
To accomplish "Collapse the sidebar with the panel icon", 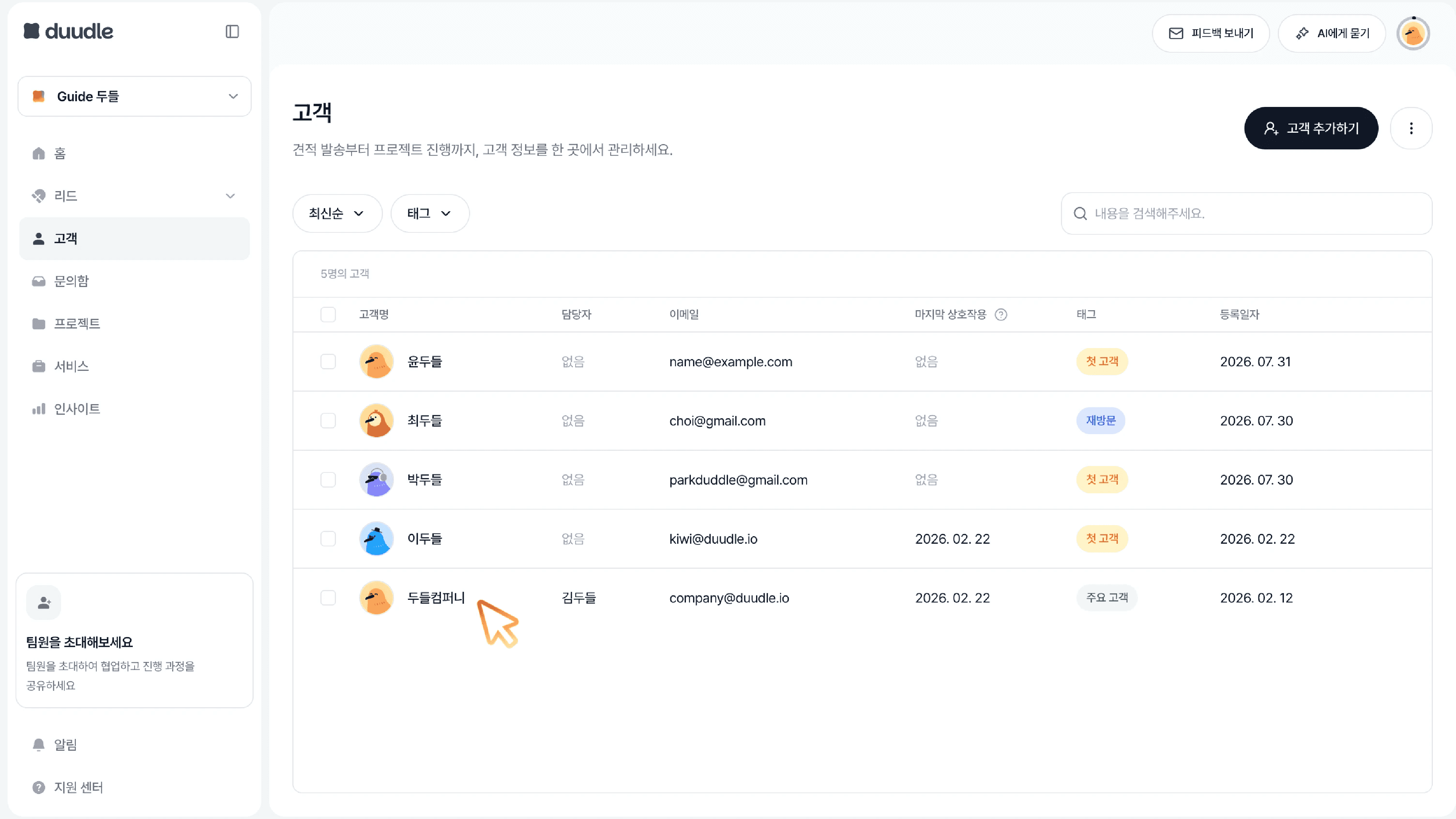I will (232, 31).
